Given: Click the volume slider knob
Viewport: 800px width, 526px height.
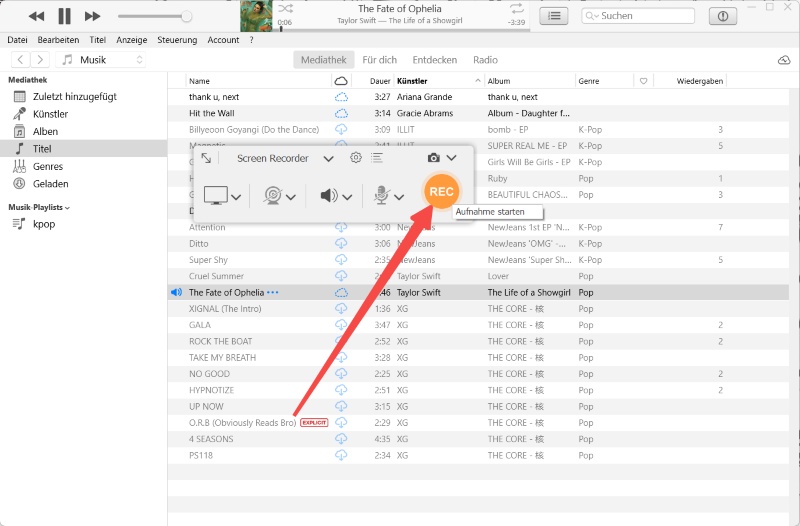Looking at the screenshot, I should point(187,16).
